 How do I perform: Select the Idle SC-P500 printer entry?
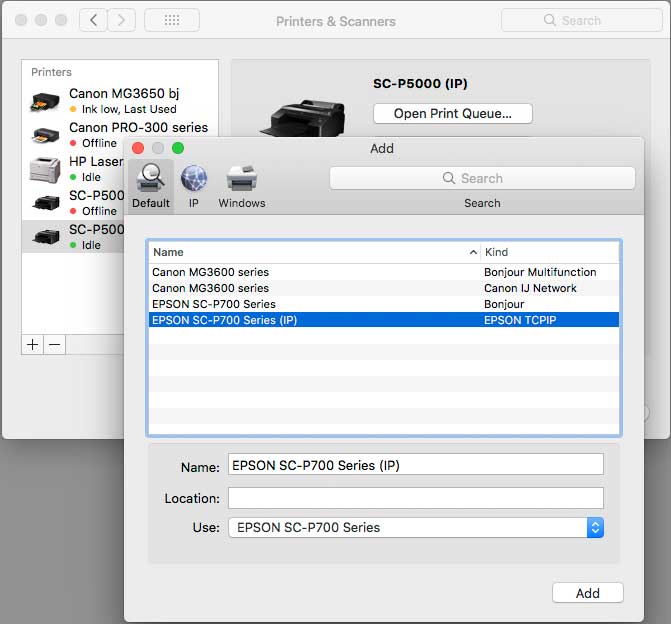[x=73, y=237]
